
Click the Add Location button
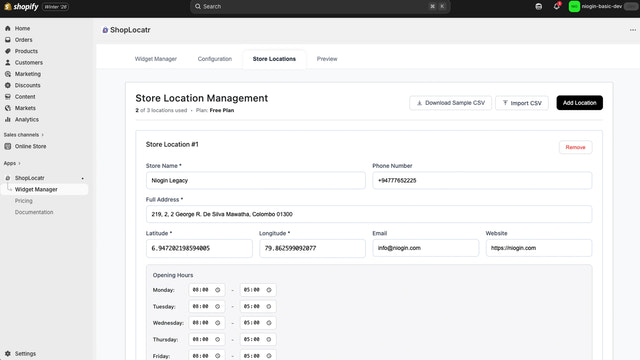[x=580, y=103]
